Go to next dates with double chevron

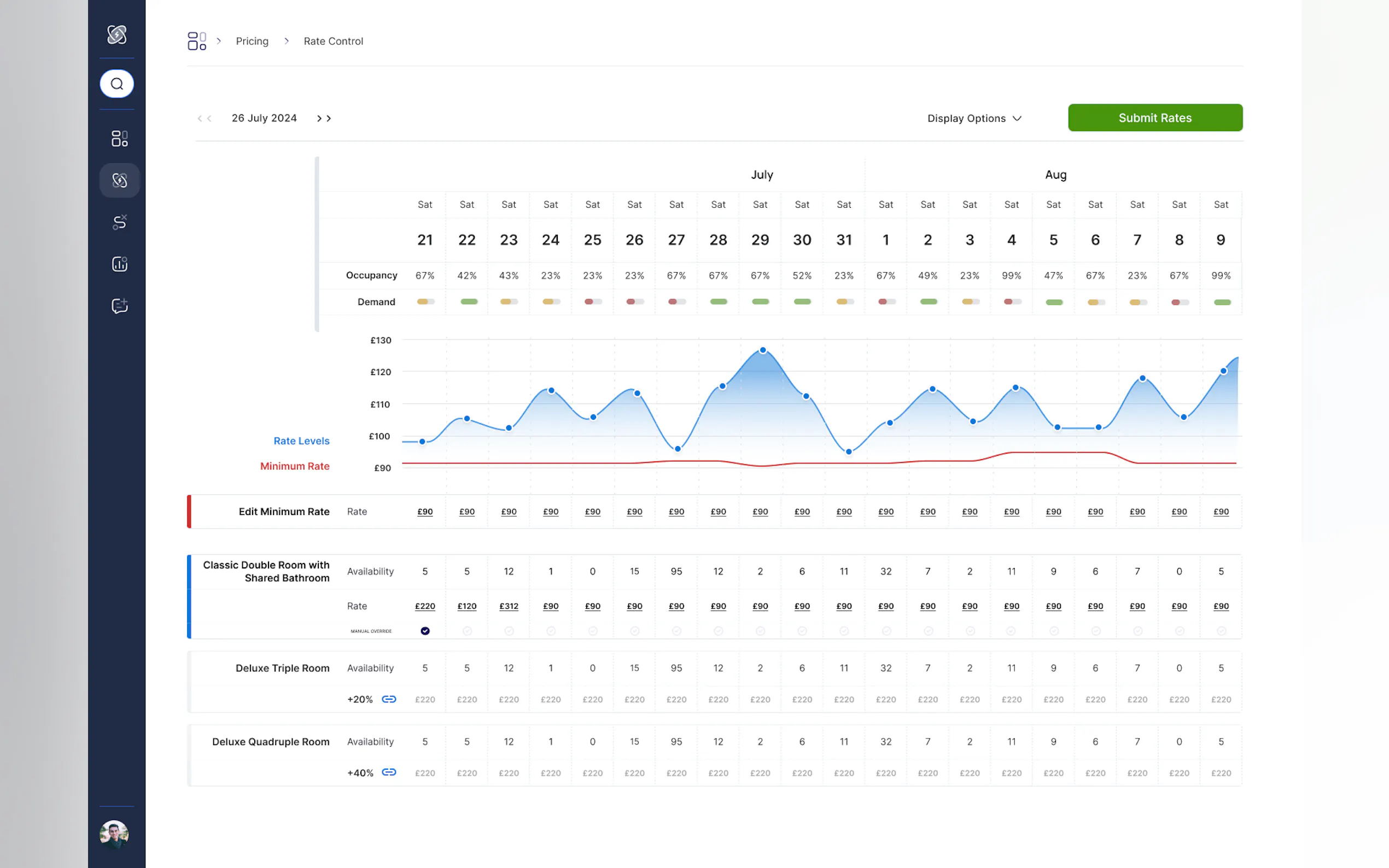click(x=324, y=118)
